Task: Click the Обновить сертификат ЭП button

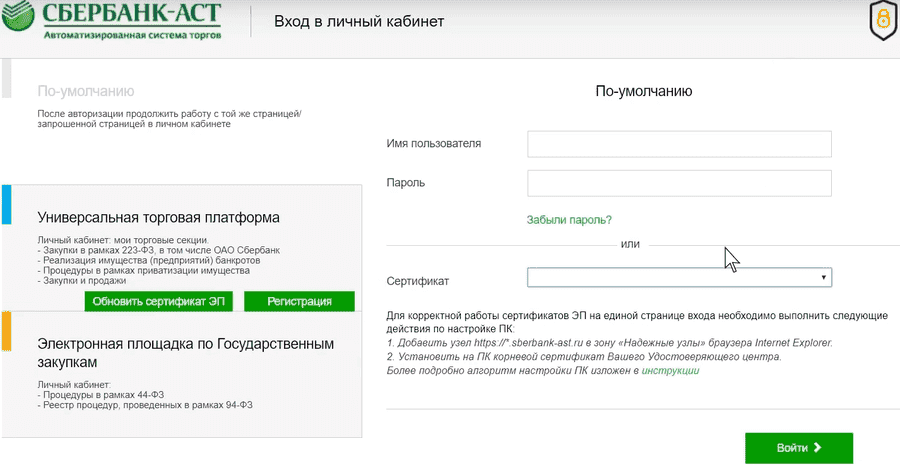Action: pos(158,301)
